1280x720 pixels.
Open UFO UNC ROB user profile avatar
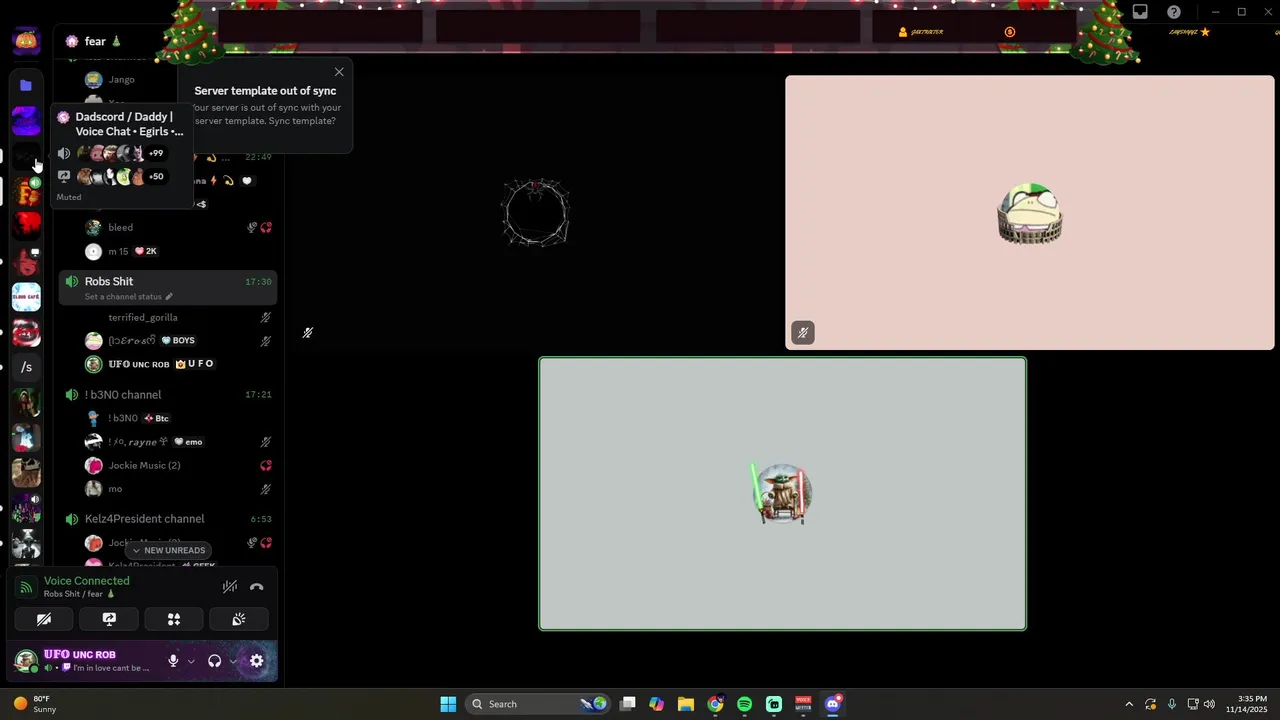pos(26,661)
